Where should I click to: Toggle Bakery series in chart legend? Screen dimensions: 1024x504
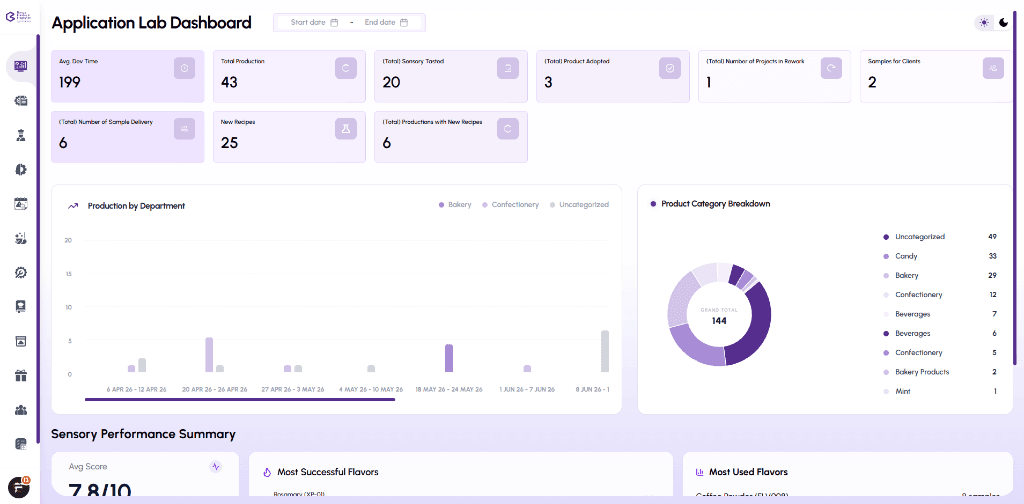click(455, 204)
